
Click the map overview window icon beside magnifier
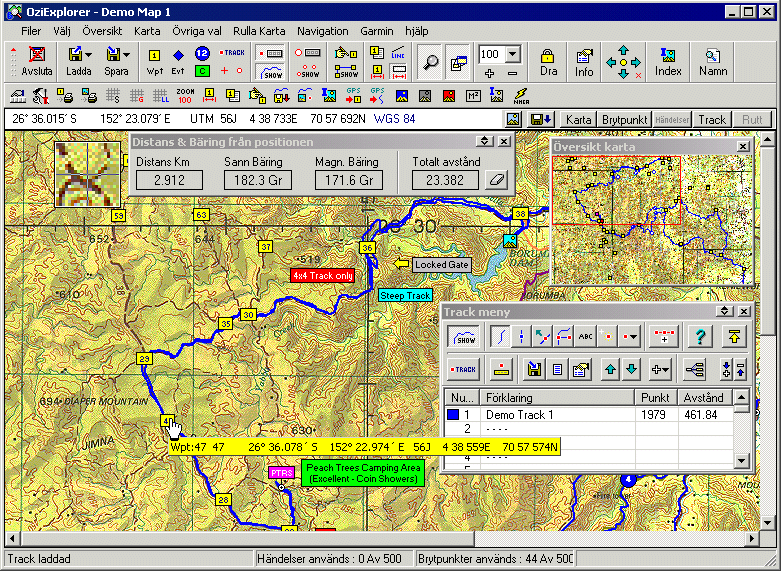click(458, 62)
